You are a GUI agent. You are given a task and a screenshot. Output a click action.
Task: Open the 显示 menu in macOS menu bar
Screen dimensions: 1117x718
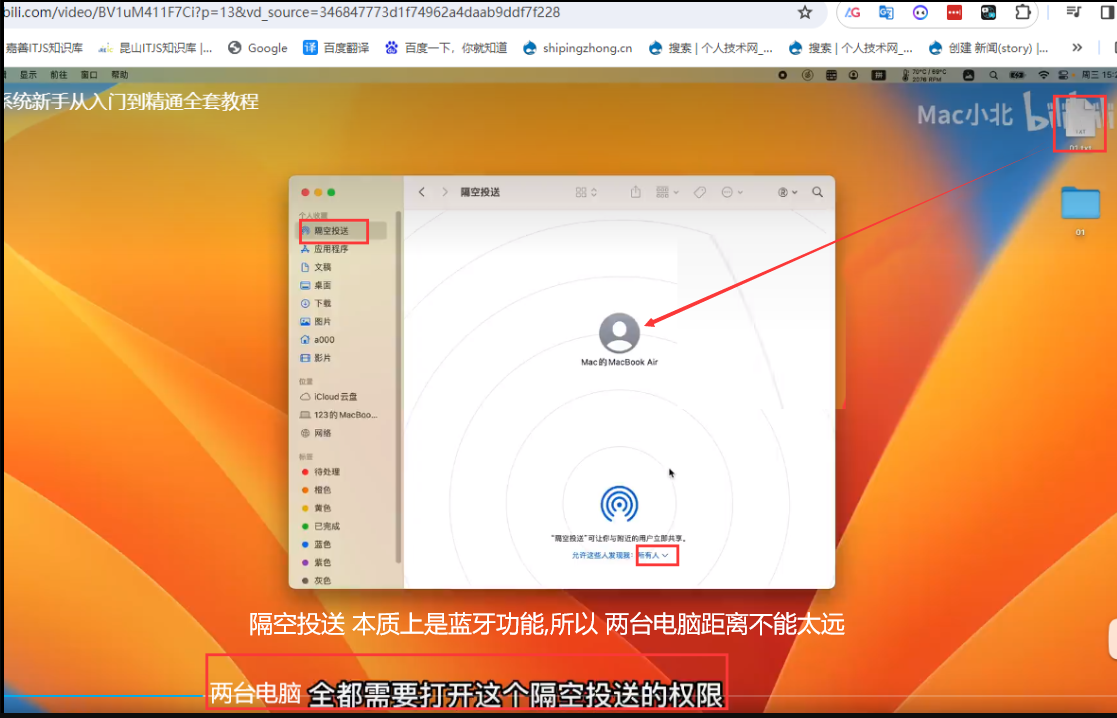pos(28,75)
